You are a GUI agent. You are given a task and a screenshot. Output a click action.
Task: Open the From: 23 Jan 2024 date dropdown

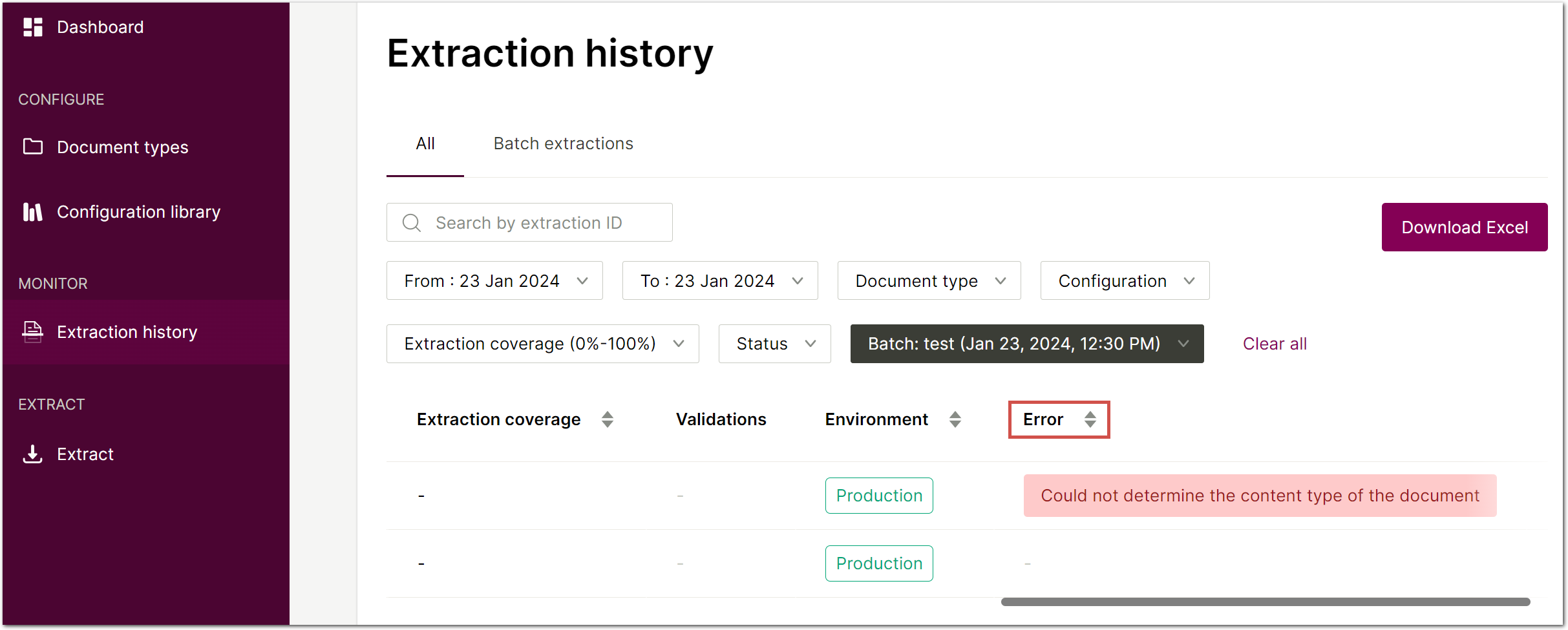pos(494,280)
